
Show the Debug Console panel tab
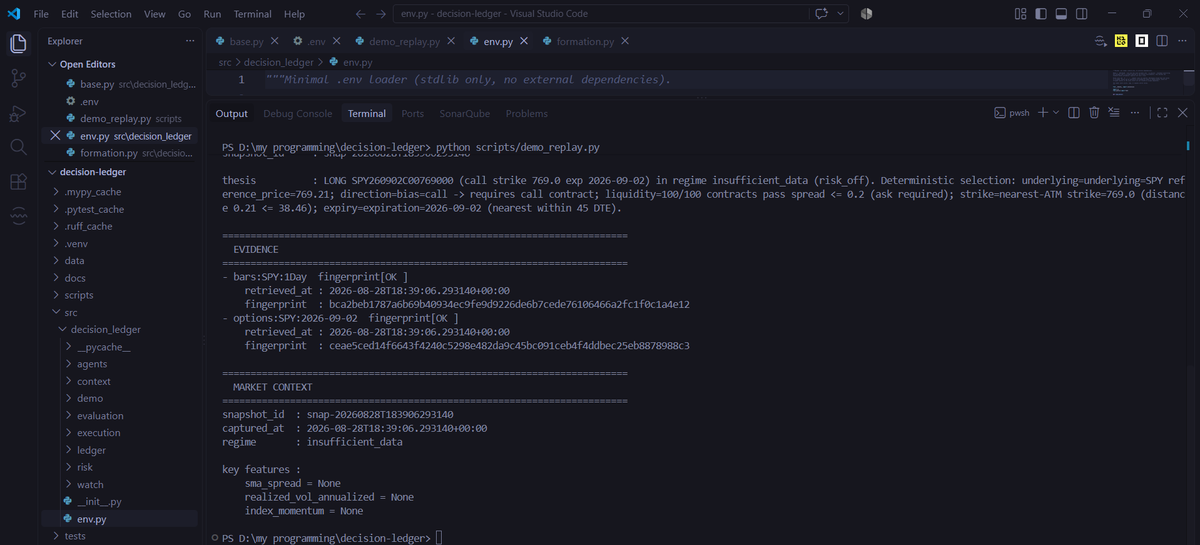pyautogui.click(x=297, y=114)
